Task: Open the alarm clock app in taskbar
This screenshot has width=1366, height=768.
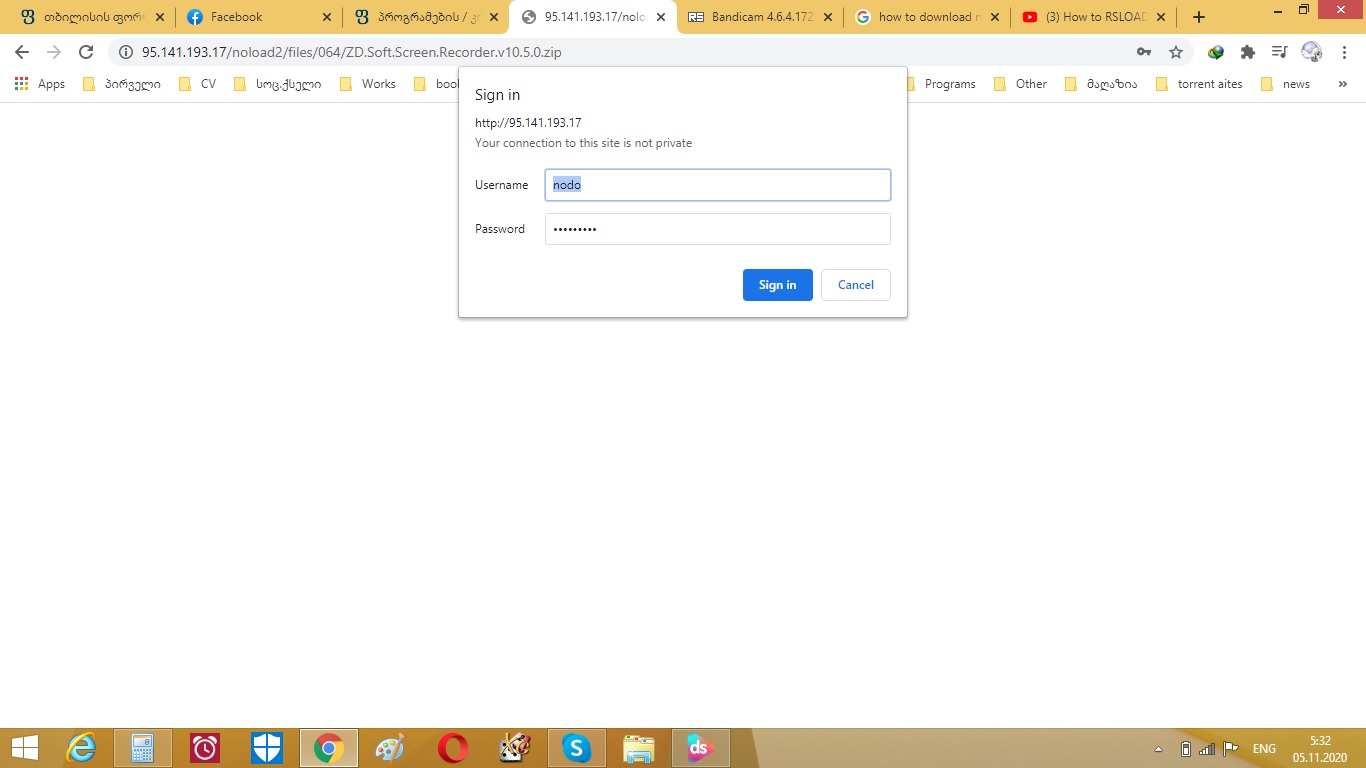Action: (x=205, y=748)
